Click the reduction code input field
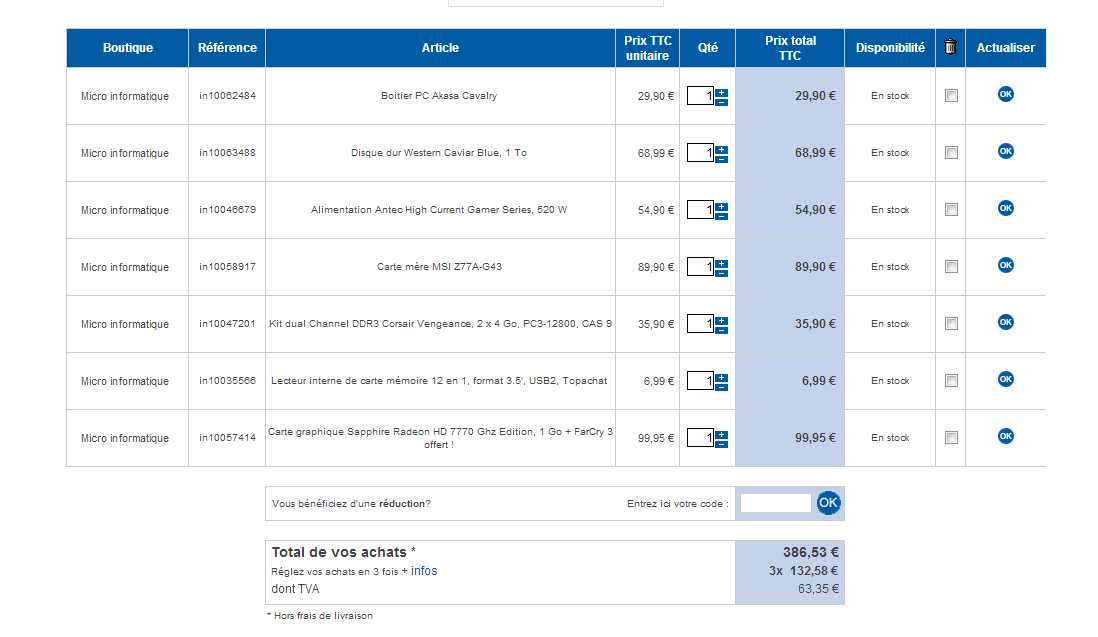The width and height of the screenshot is (1098, 637). 775,503
